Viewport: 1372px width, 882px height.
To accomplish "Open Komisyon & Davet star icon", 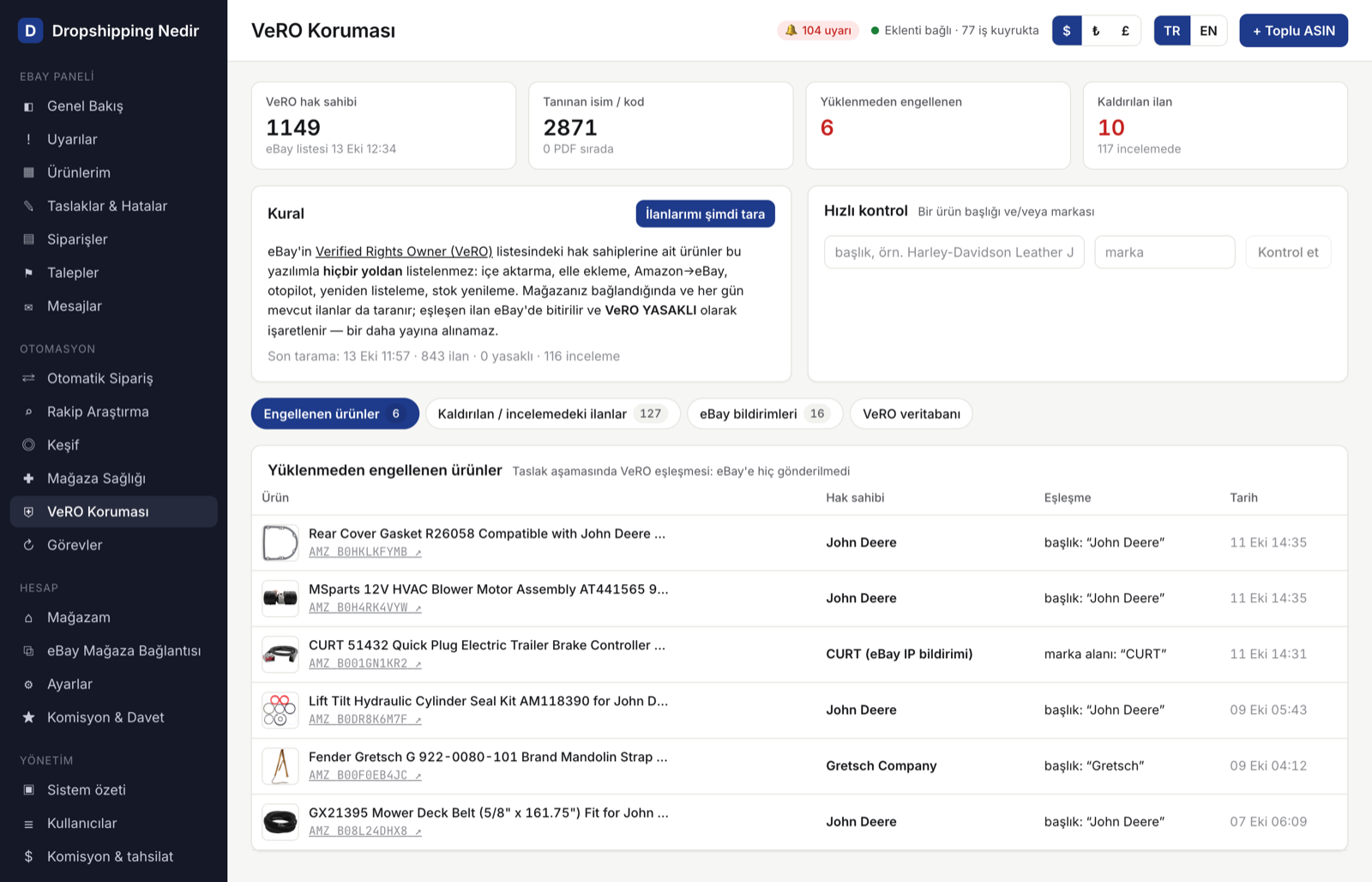I will [x=28, y=717].
